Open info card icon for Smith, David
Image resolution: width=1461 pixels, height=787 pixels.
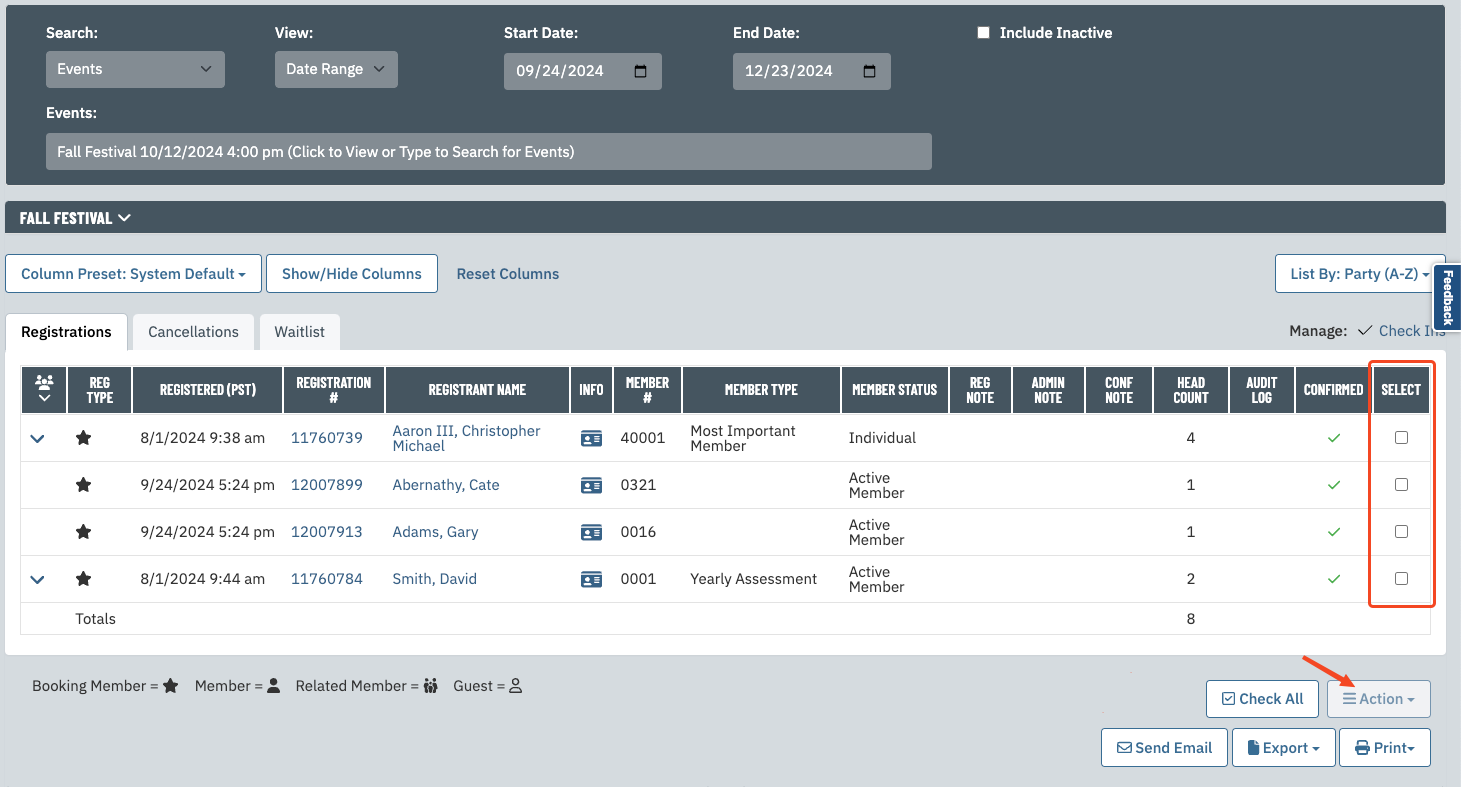coord(591,579)
